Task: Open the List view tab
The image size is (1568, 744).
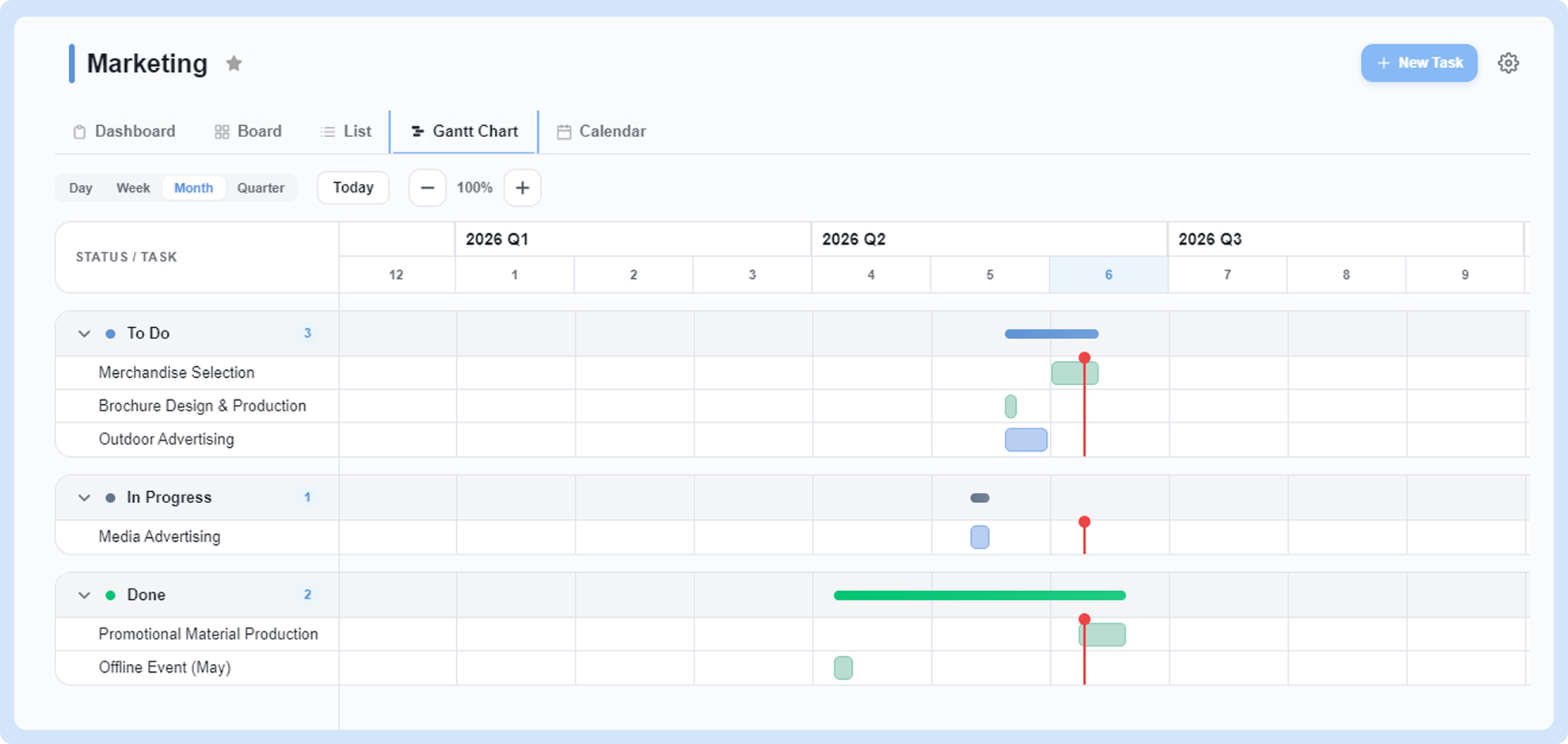Action: point(345,132)
